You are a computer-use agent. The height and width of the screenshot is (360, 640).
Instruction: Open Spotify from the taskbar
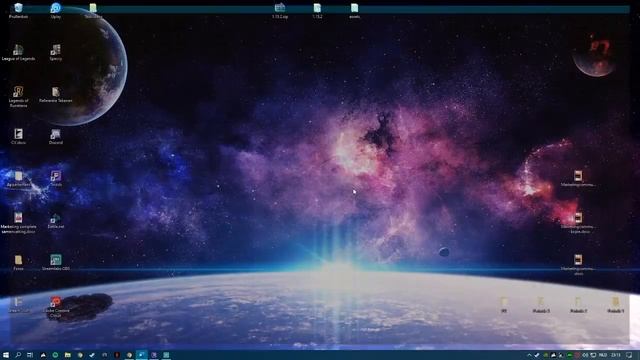coord(55,355)
